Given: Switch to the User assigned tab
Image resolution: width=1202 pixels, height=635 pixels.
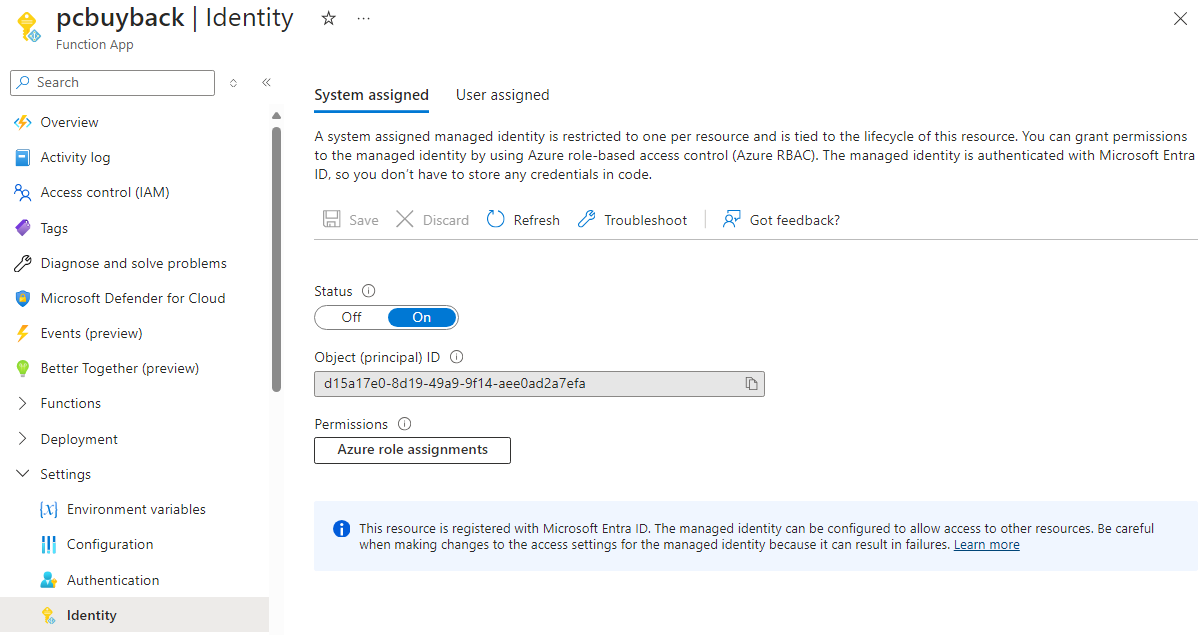Looking at the screenshot, I should coord(502,95).
